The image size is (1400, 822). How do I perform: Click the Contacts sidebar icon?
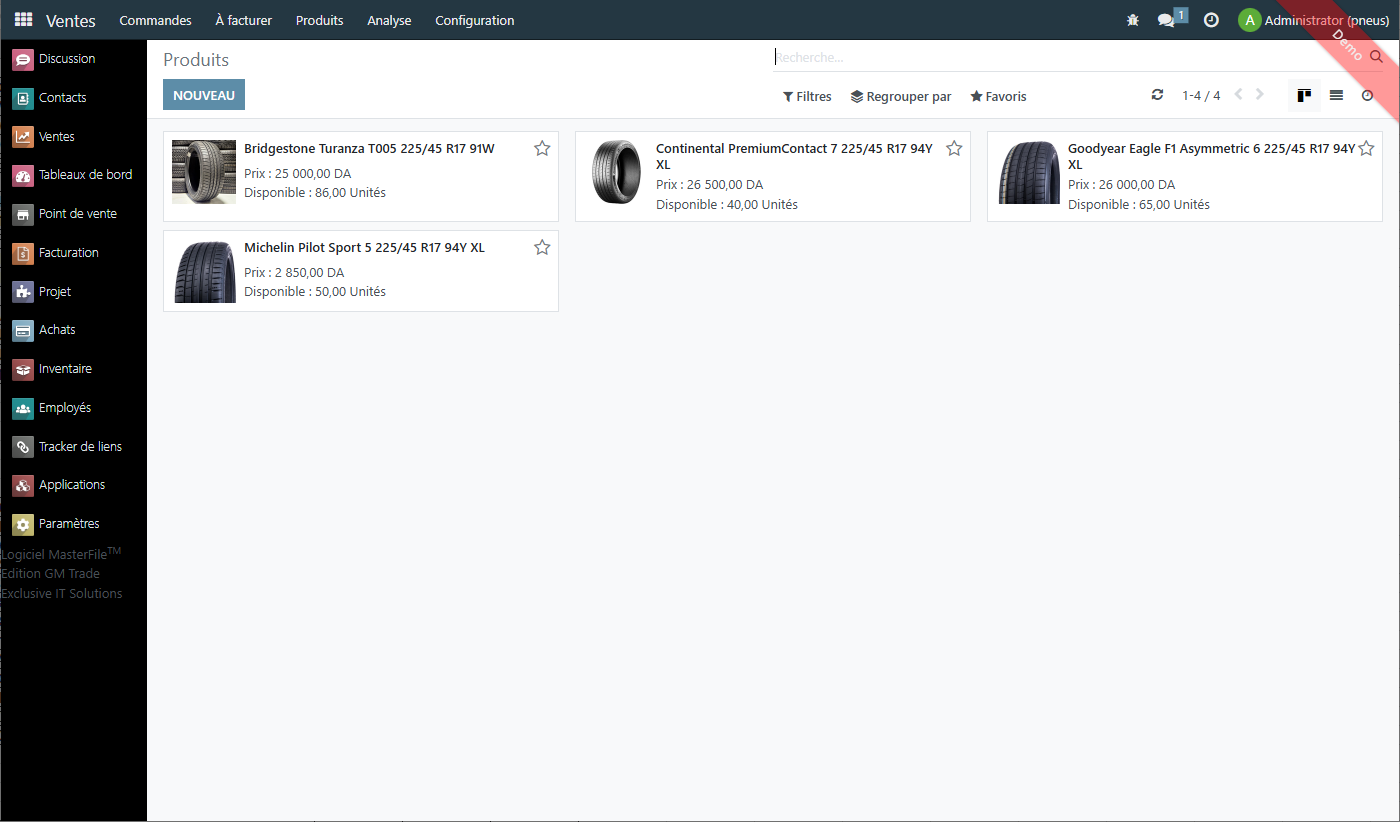pyautogui.click(x=23, y=98)
